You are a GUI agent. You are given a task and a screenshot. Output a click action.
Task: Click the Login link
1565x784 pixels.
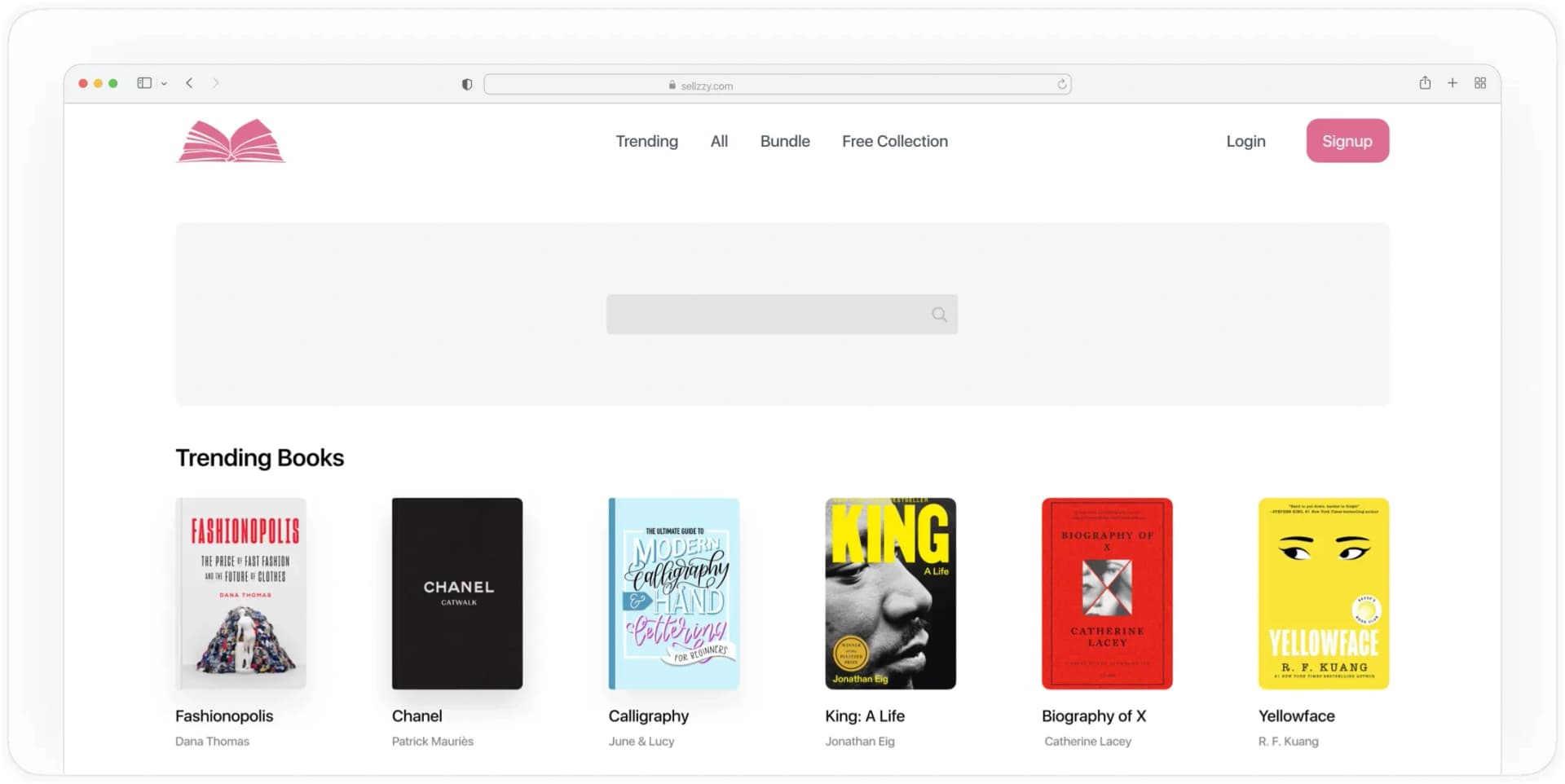point(1245,140)
